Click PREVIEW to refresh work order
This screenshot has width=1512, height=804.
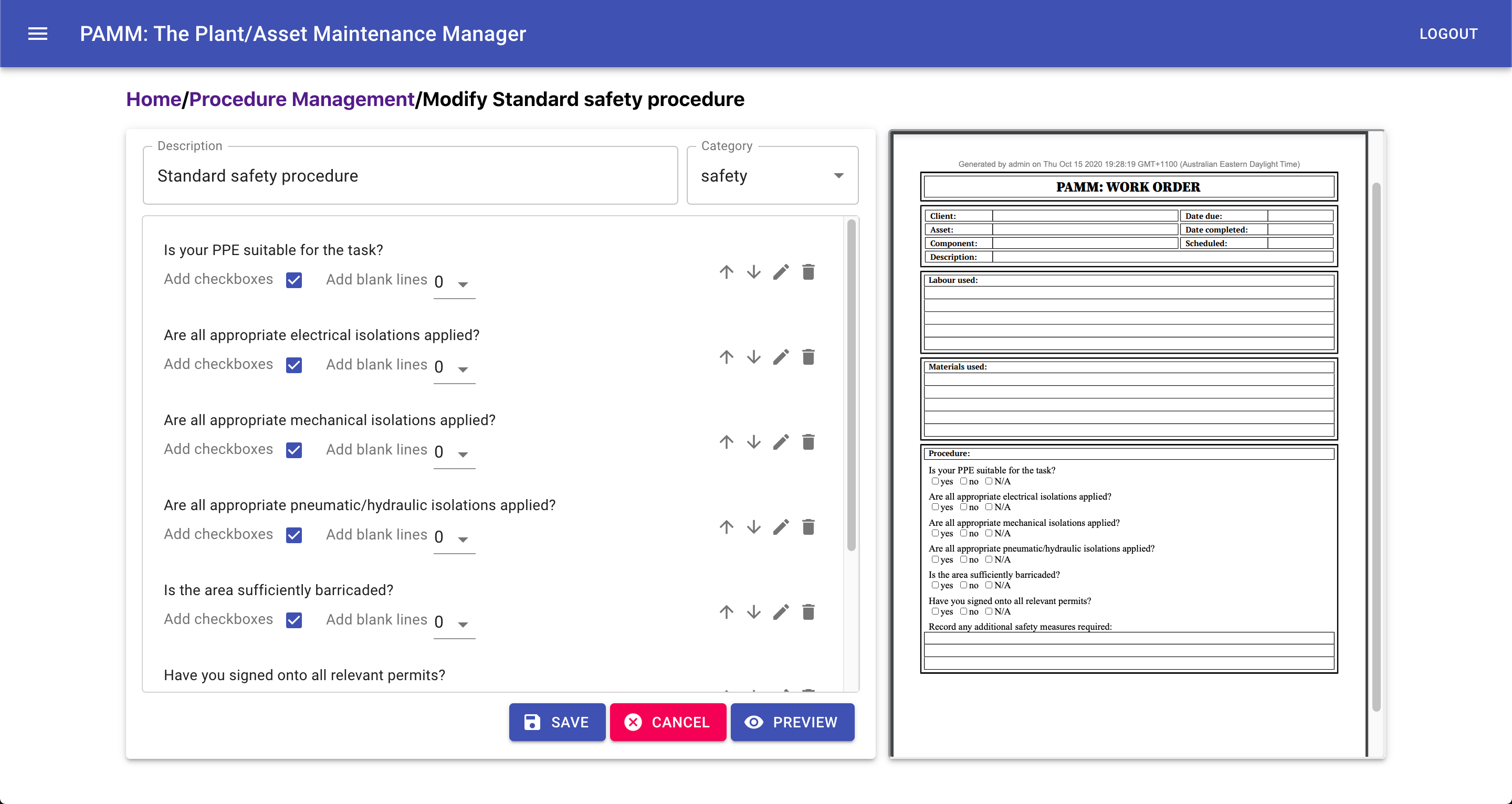792,722
